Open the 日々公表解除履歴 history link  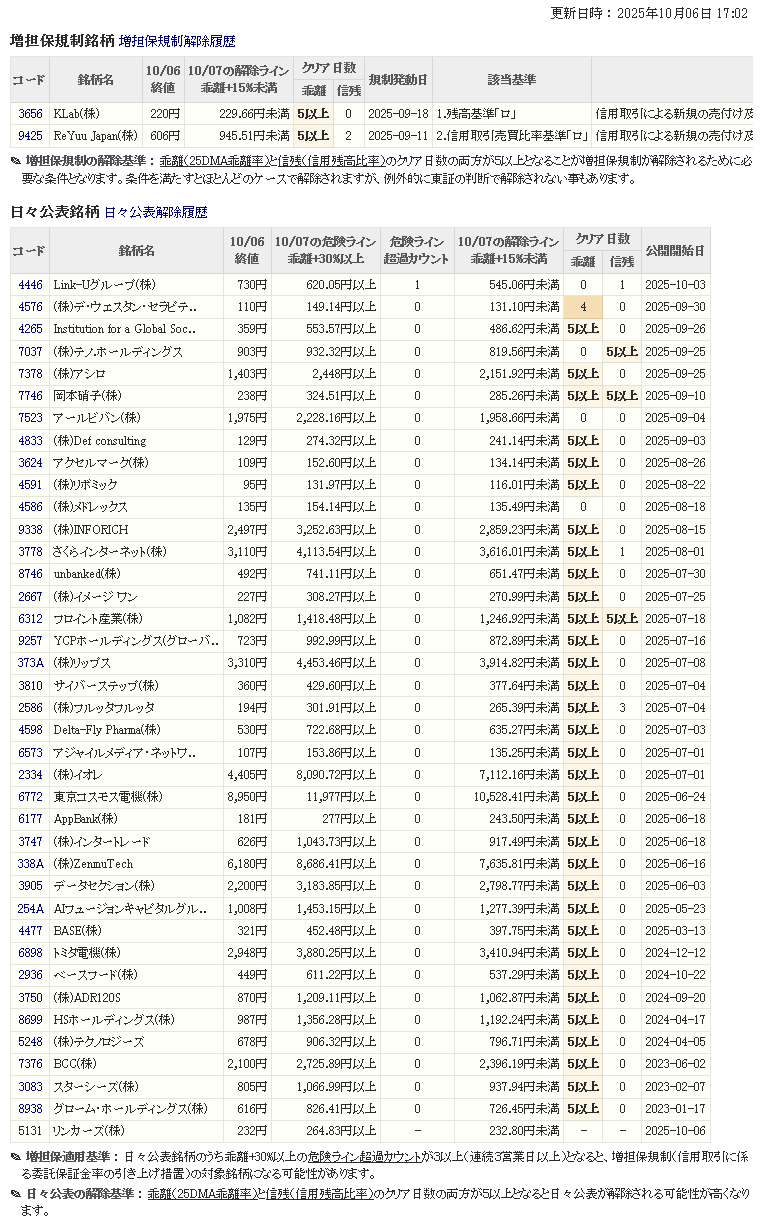coord(155,213)
